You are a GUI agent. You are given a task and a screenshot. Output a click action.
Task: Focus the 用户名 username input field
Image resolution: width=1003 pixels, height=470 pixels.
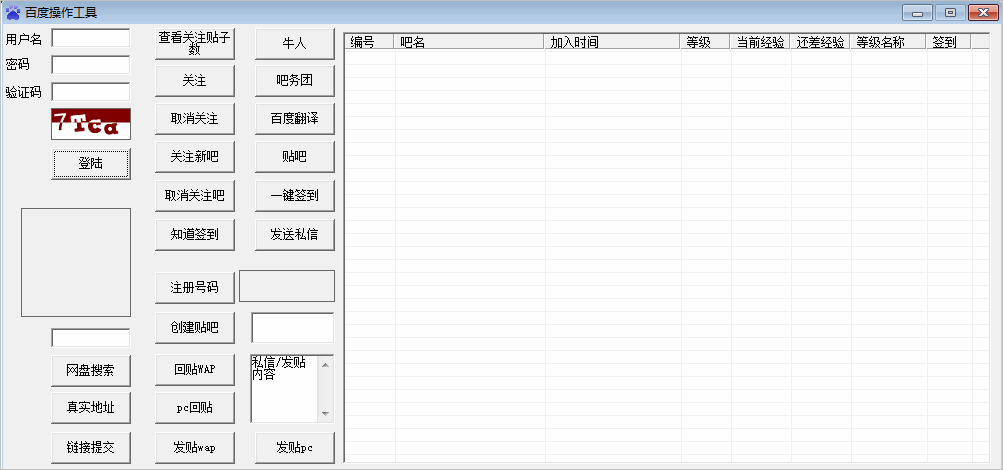click(91, 38)
